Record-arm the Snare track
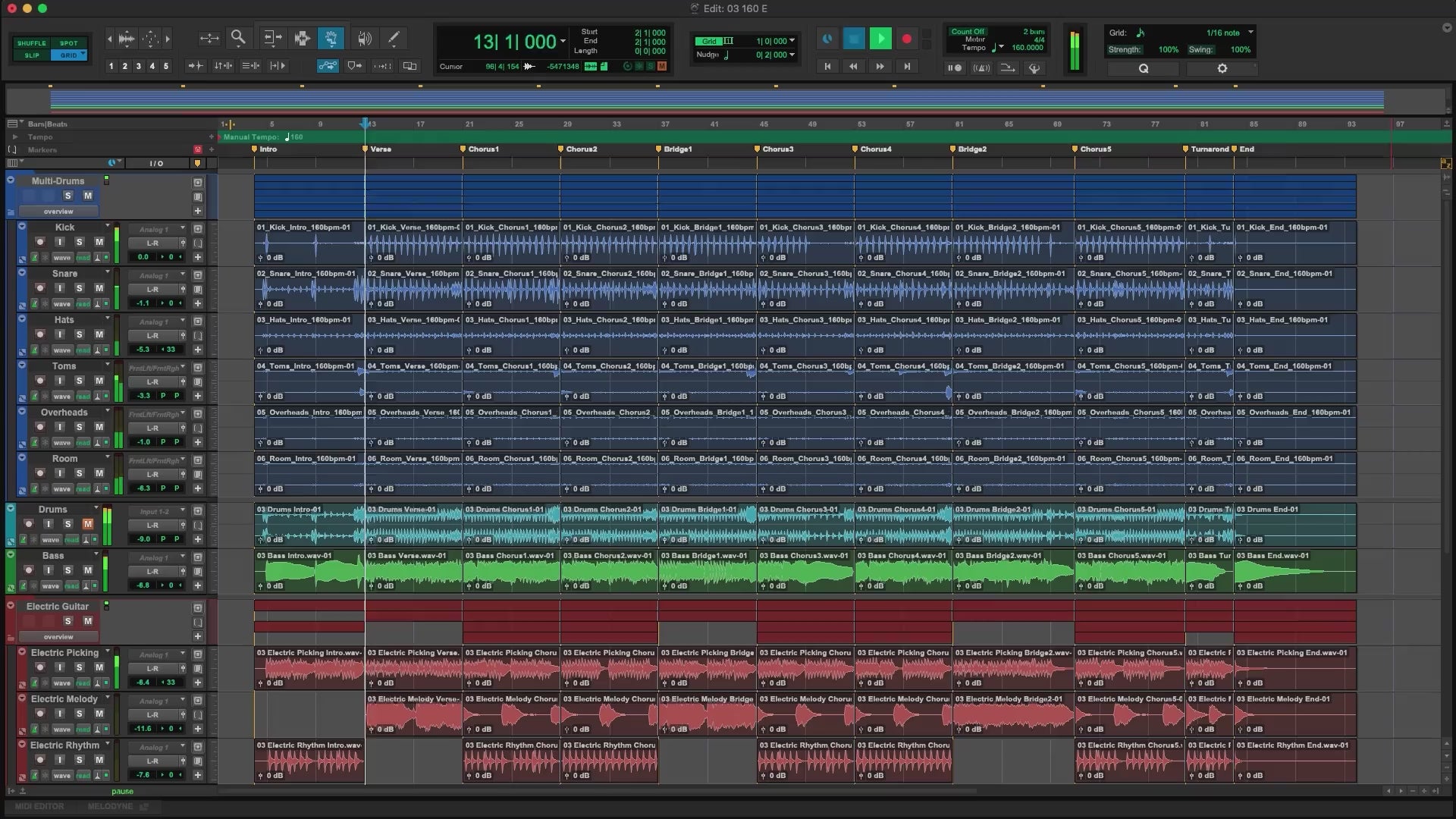Image resolution: width=1456 pixels, height=819 pixels. [40, 288]
